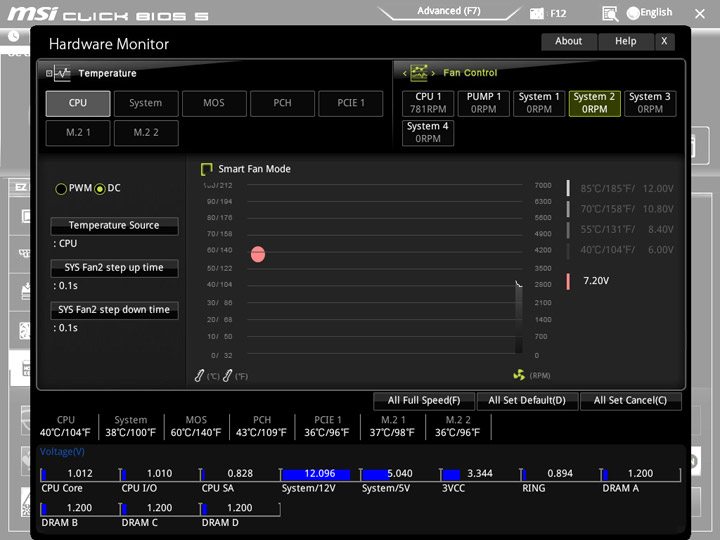Enable the Smart Fan Mode checkbox
The height and width of the screenshot is (540, 720).
coord(207,169)
